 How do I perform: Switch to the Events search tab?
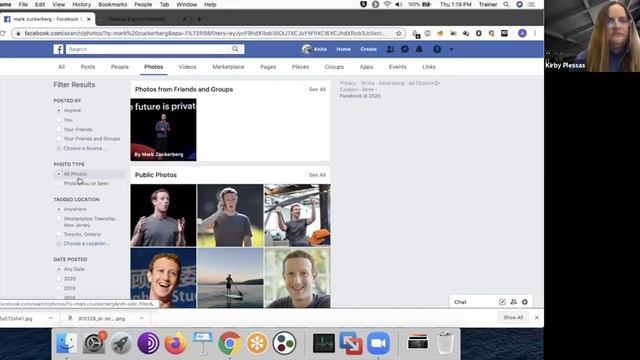tap(398, 67)
